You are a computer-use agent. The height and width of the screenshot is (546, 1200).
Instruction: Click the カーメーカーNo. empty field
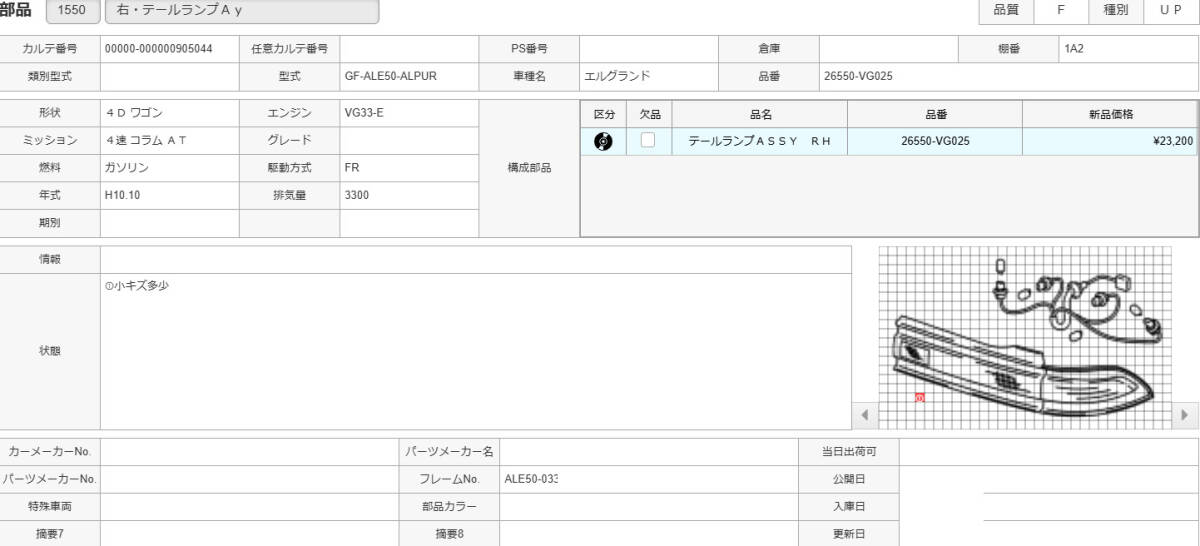249,452
